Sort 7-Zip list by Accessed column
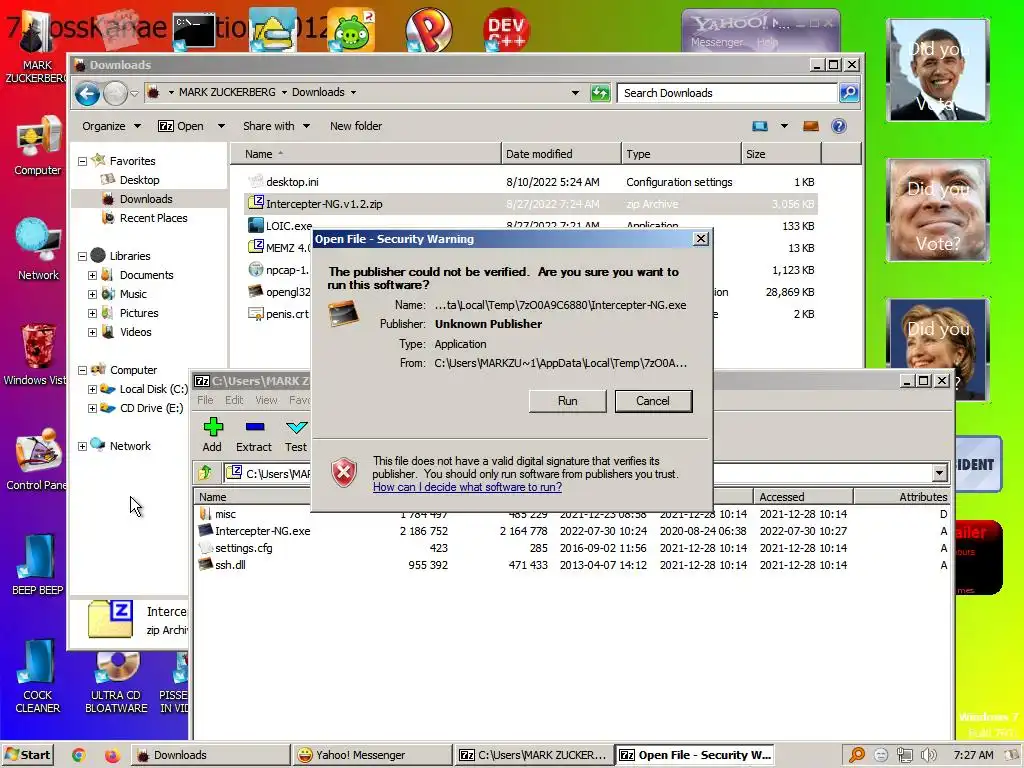 (803, 497)
